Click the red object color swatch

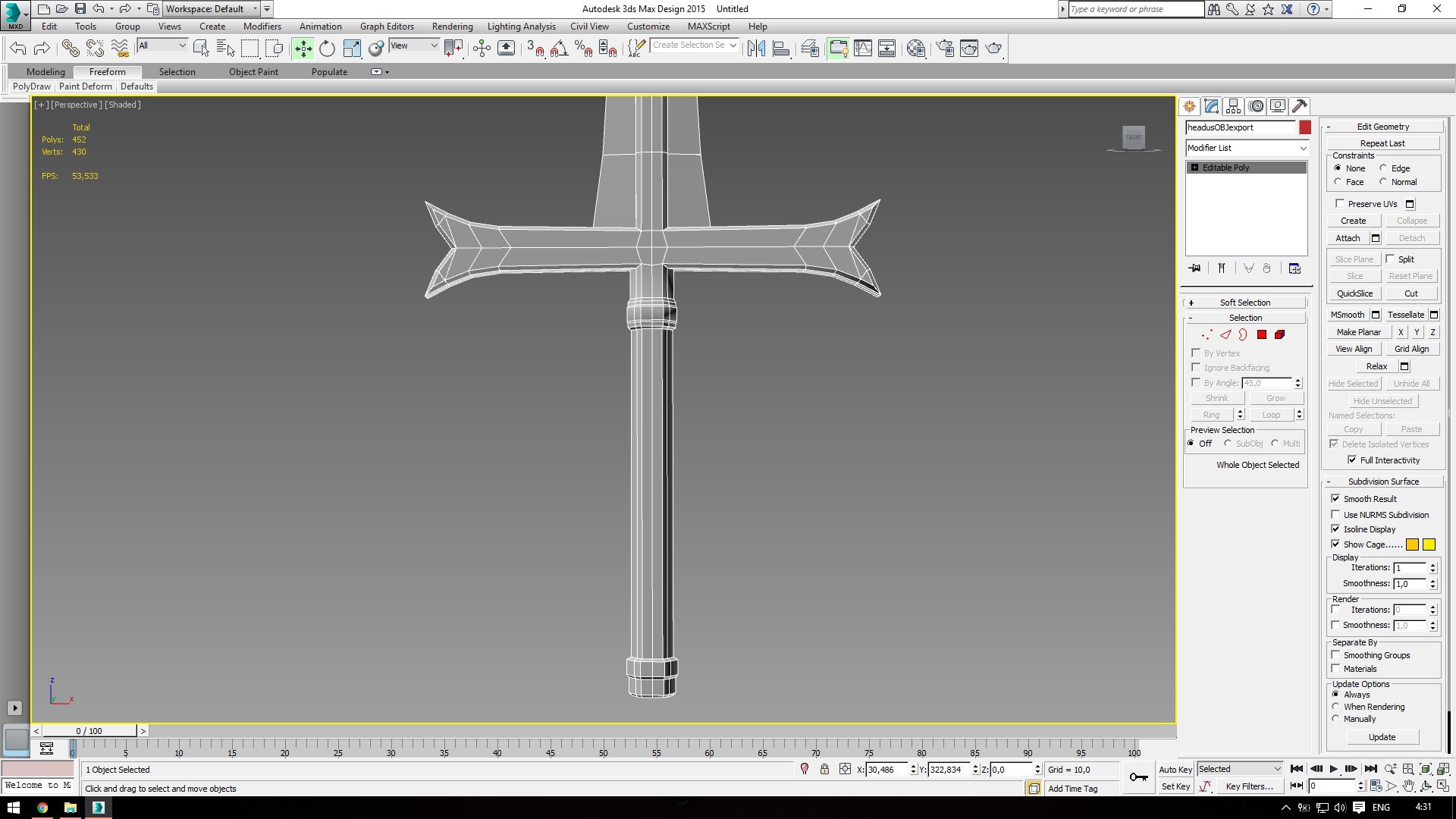coord(1304,127)
